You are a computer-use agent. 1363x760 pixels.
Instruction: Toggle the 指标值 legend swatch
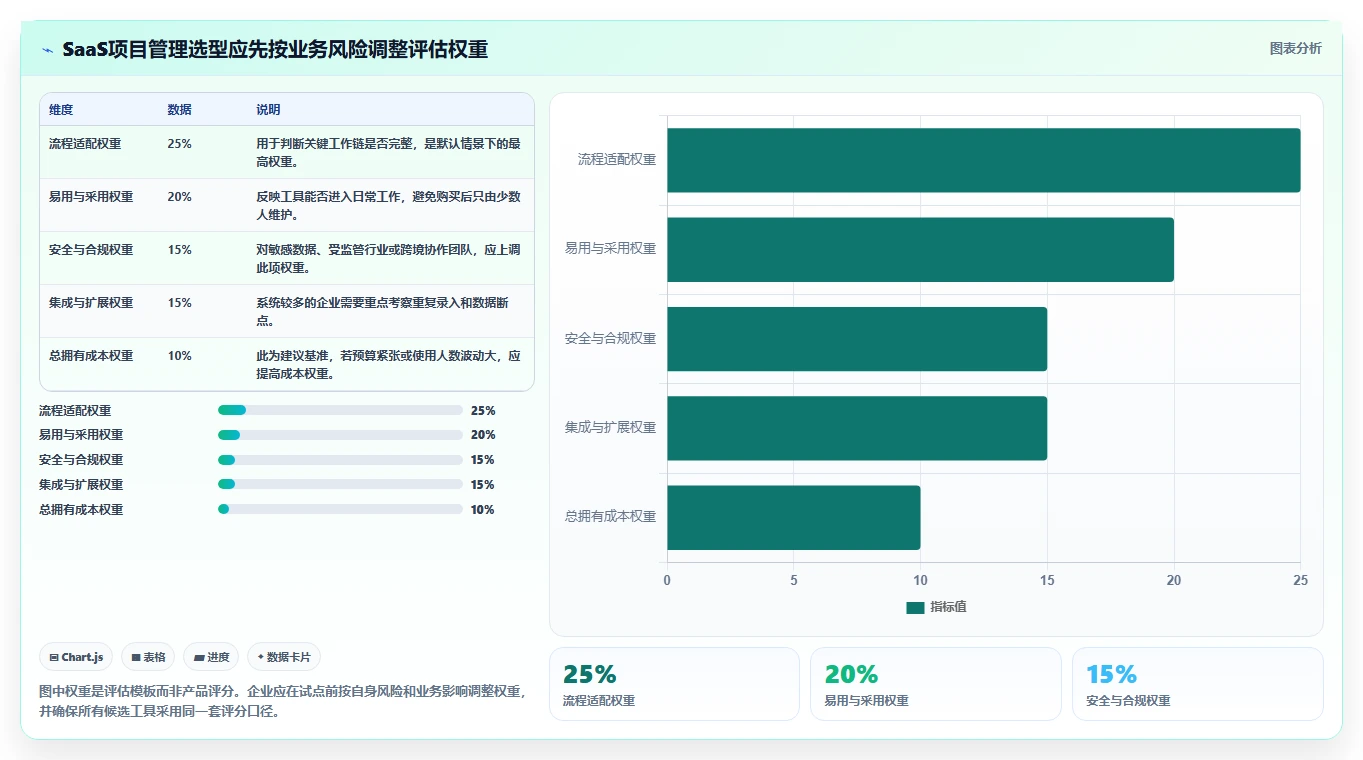coord(915,607)
